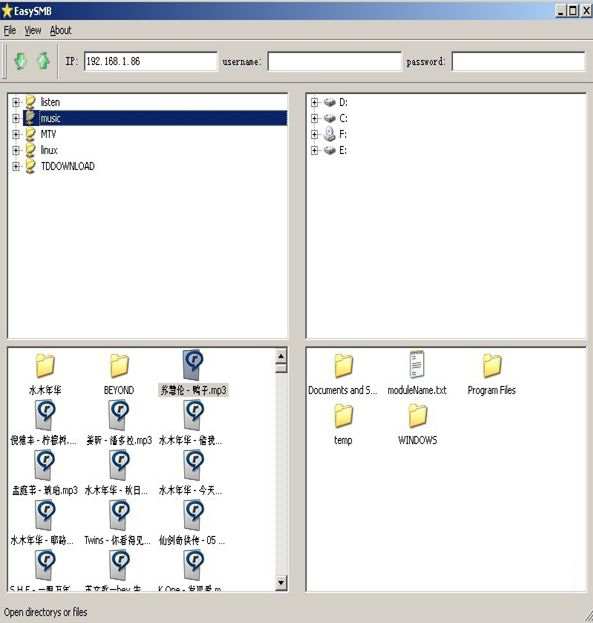
Task: Click the Program Files name text
Action: point(492,390)
